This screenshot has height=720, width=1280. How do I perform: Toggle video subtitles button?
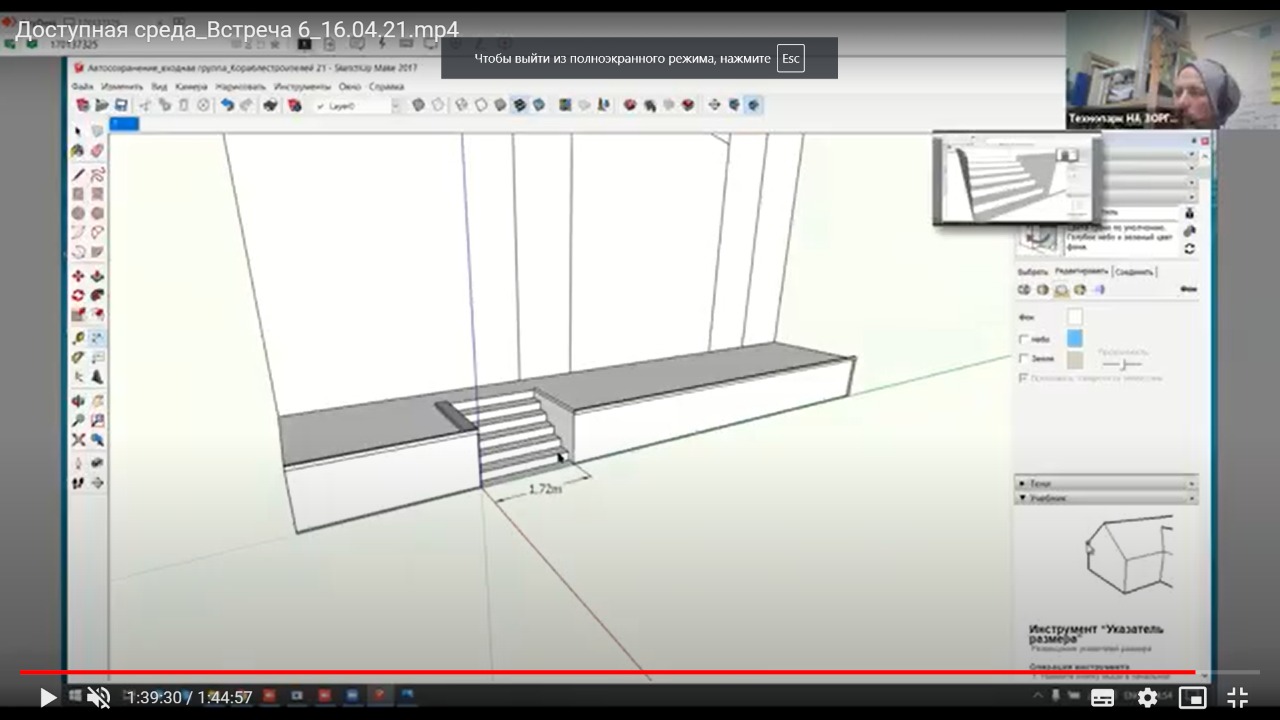pyautogui.click(x=1102, y=697)
